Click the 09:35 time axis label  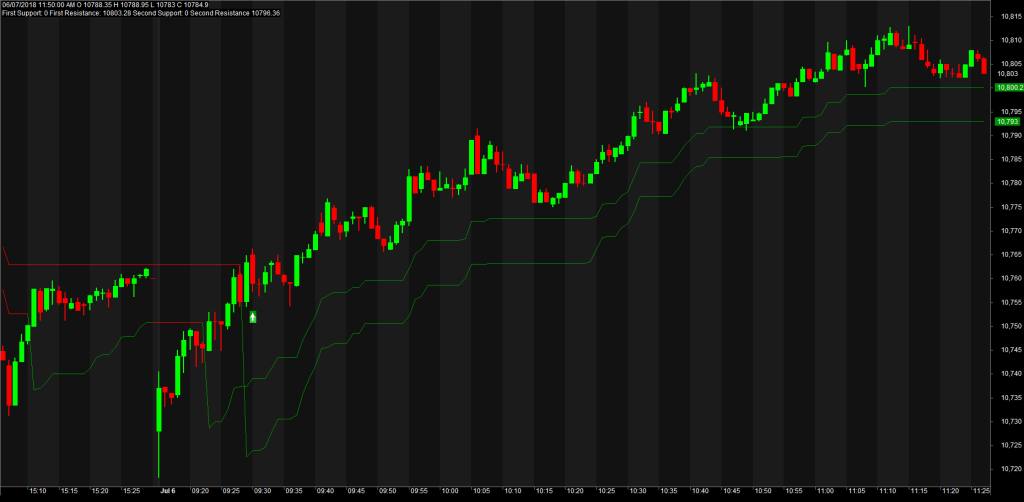(294, 490)
